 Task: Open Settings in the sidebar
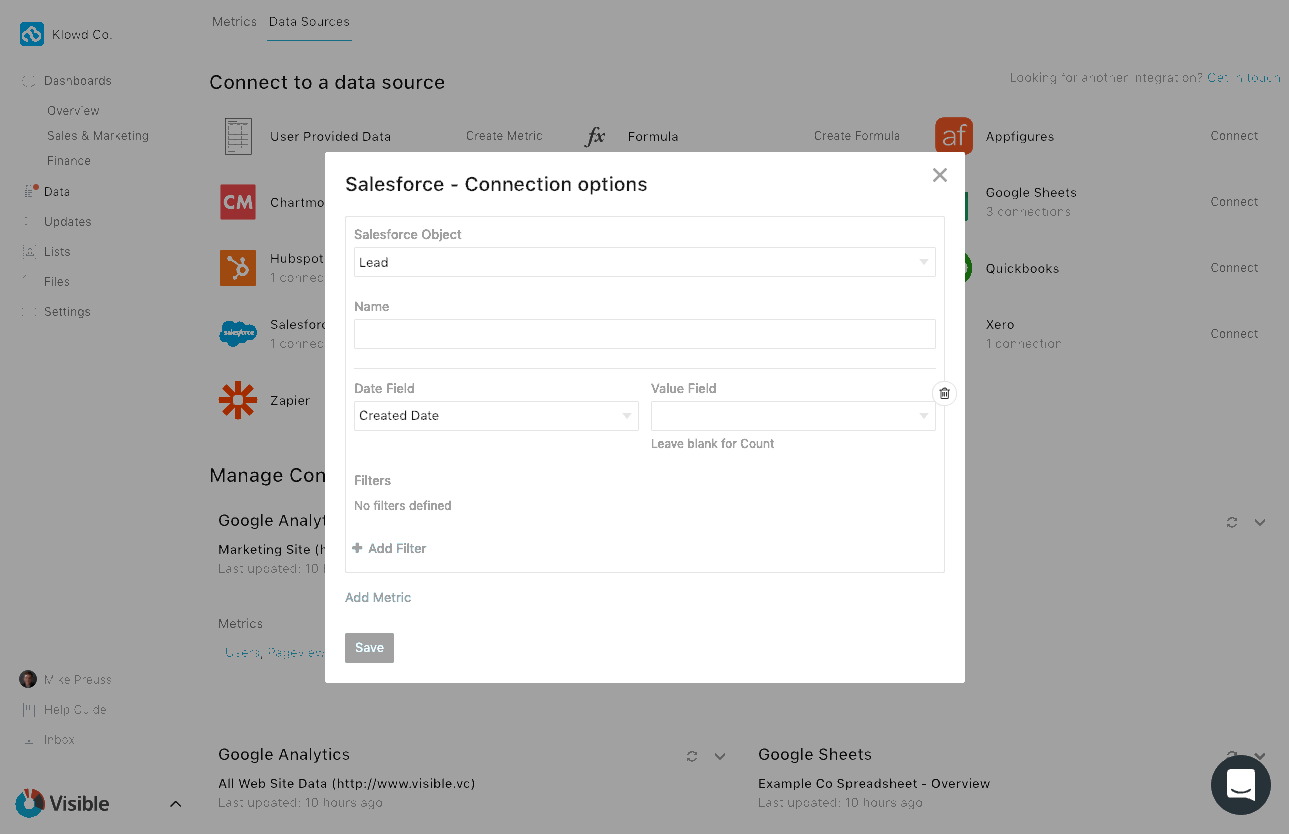coord(67,312)
